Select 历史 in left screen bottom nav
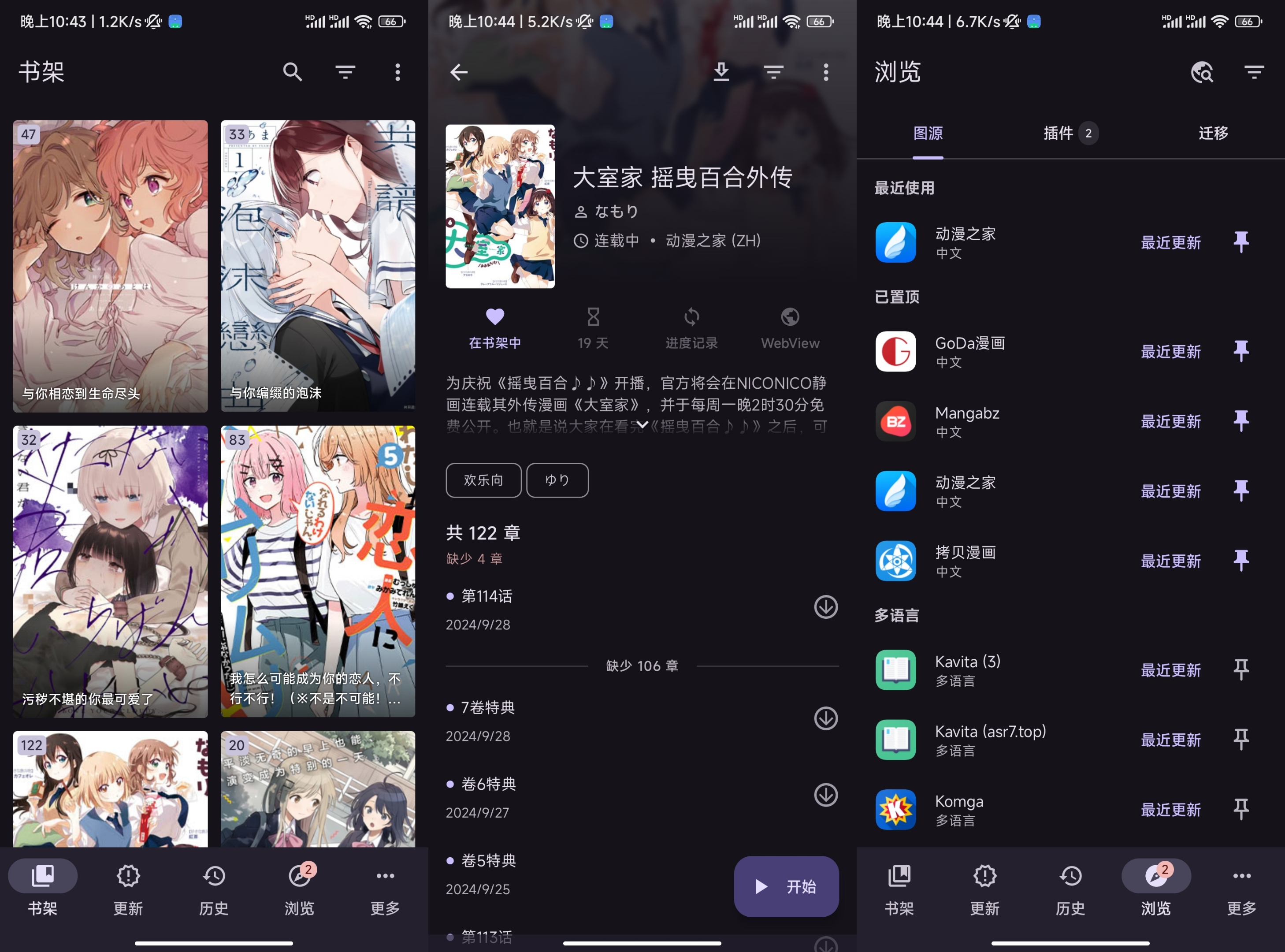This screenshot has height=952, width=1285. click(x=214, y=889)
